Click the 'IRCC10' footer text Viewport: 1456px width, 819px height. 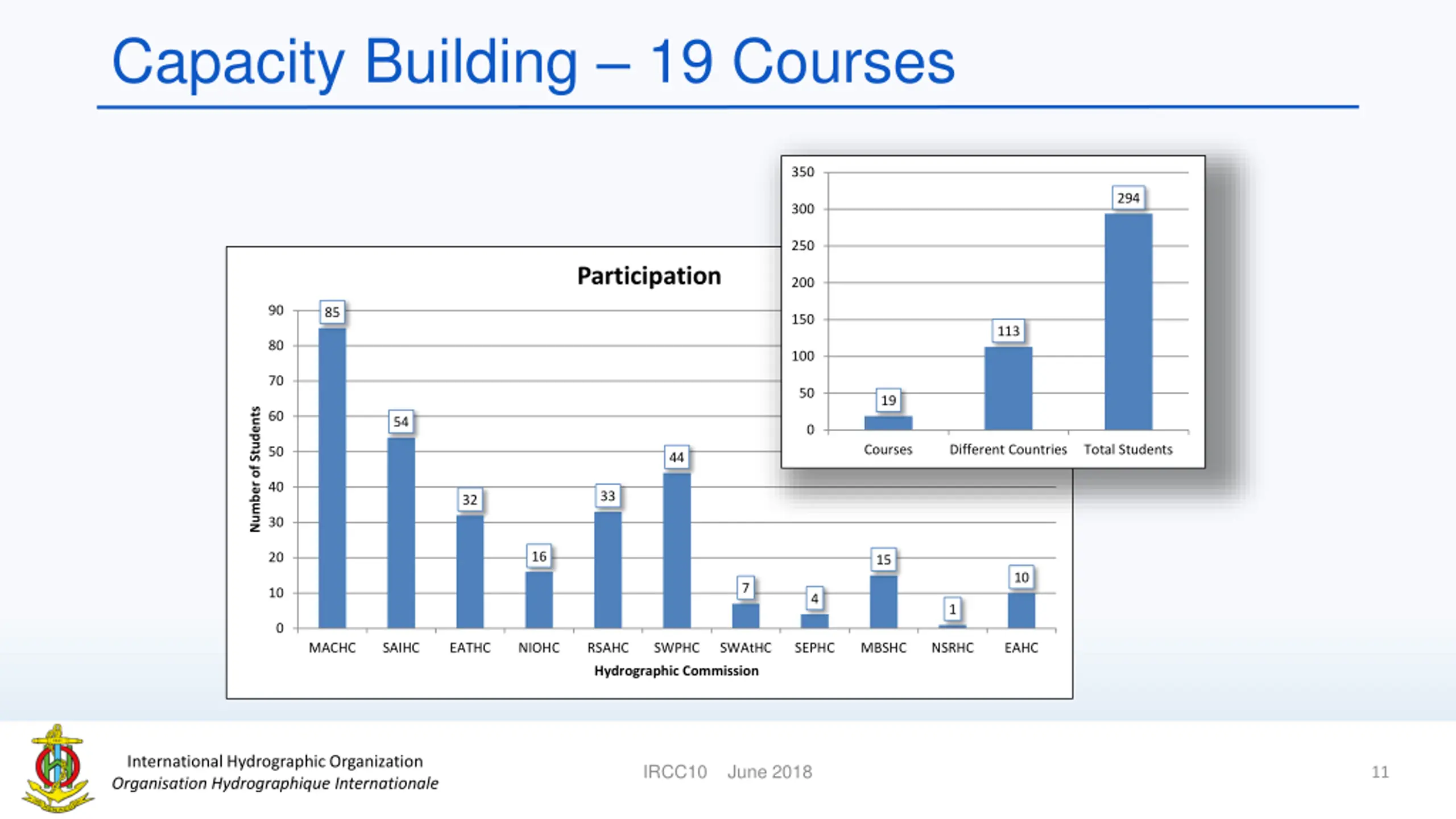coord(675,772)
